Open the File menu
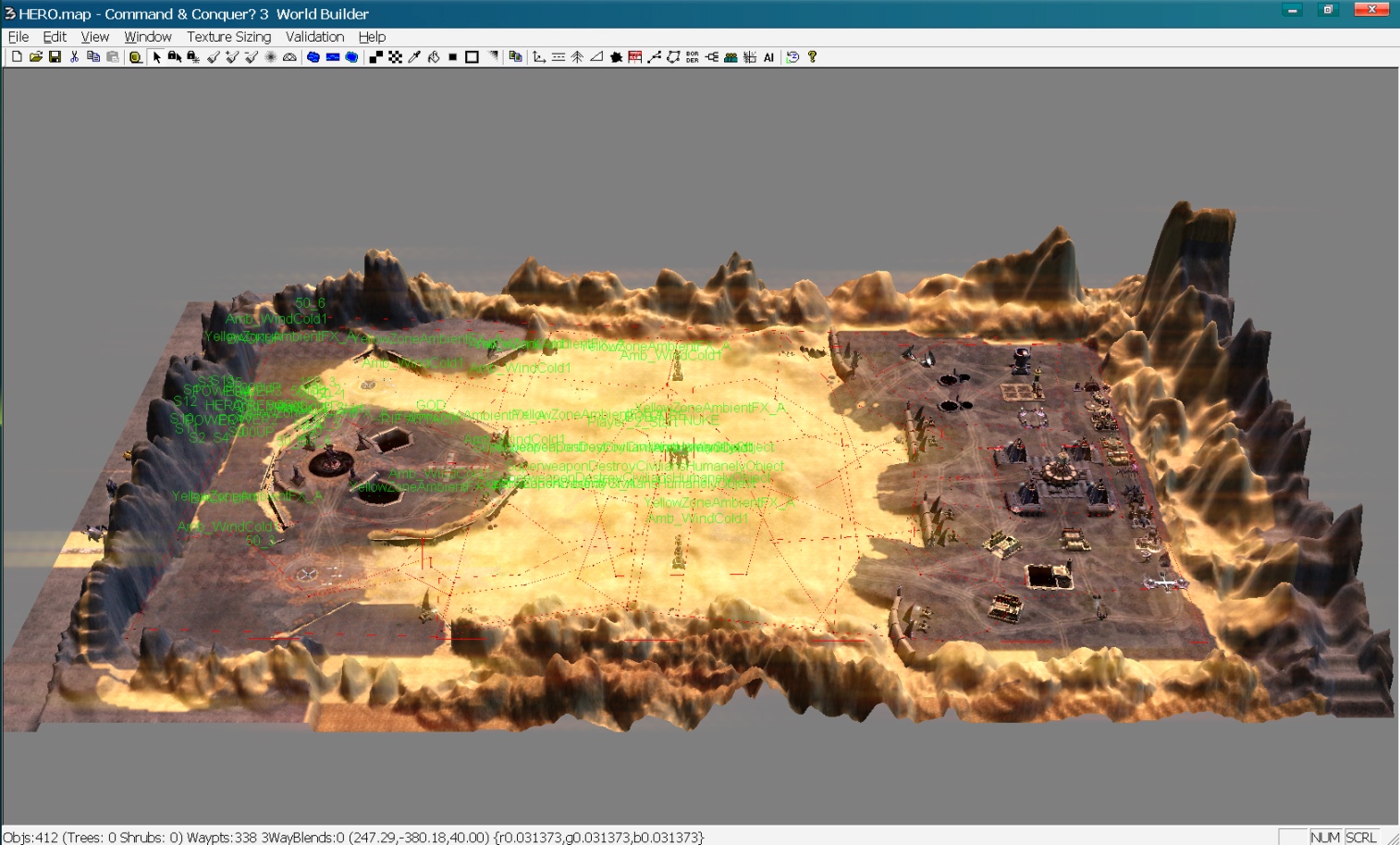The height and width of the screenshot is (845, 1400). (x=18, y=37)
